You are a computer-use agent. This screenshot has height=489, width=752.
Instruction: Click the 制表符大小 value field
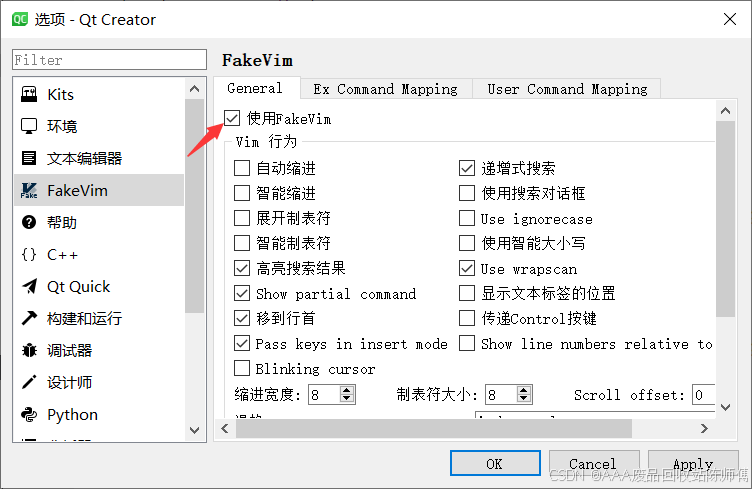501,395
